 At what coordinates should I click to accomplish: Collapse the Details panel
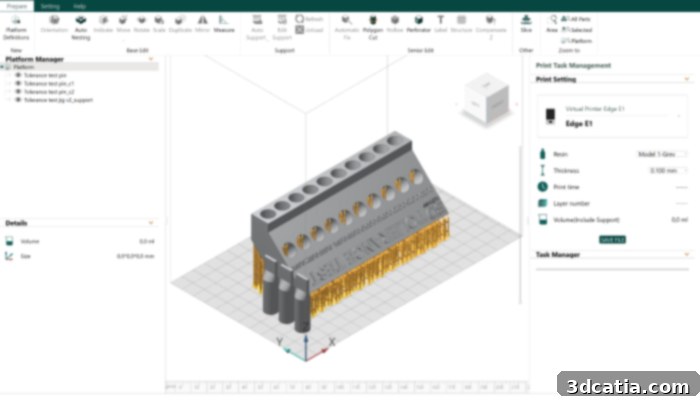point(151,223)
